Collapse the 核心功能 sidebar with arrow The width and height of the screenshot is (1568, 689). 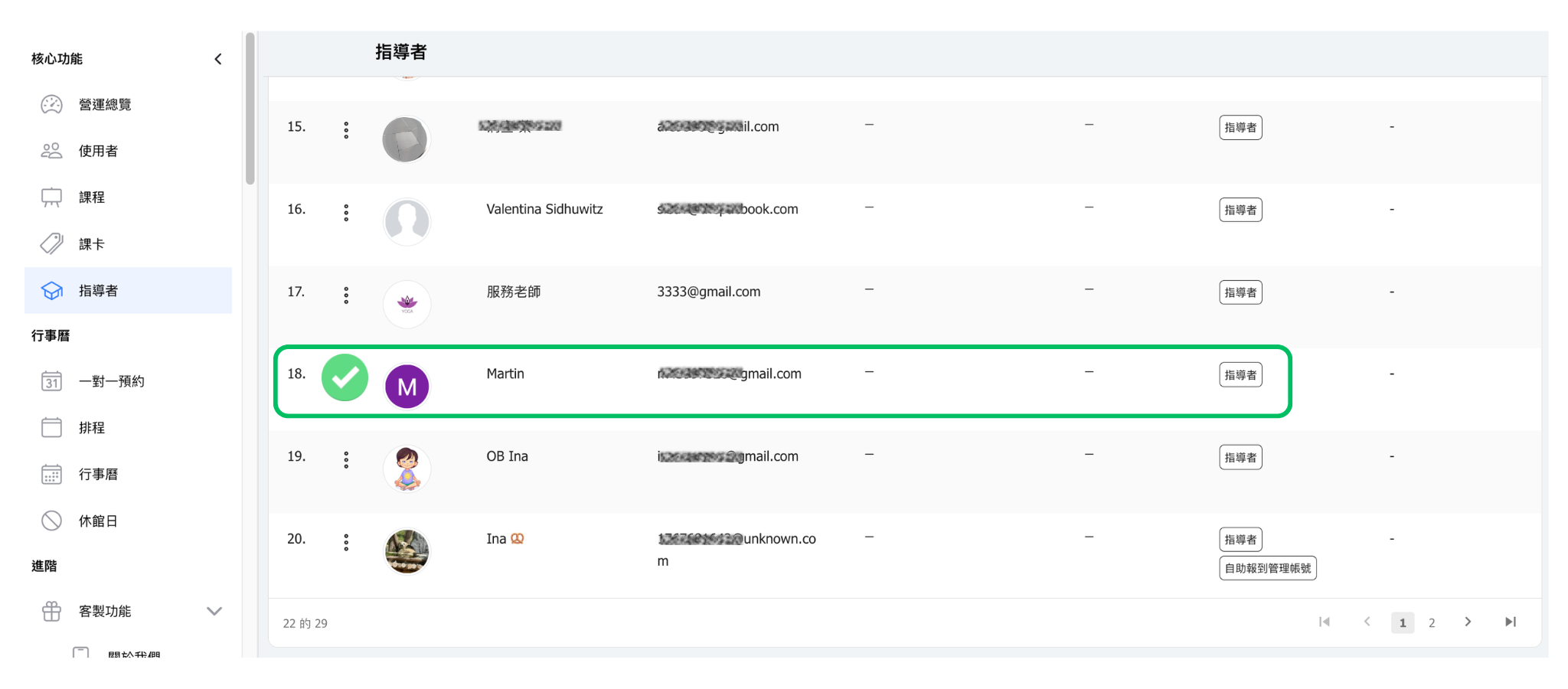coord(218,59)
